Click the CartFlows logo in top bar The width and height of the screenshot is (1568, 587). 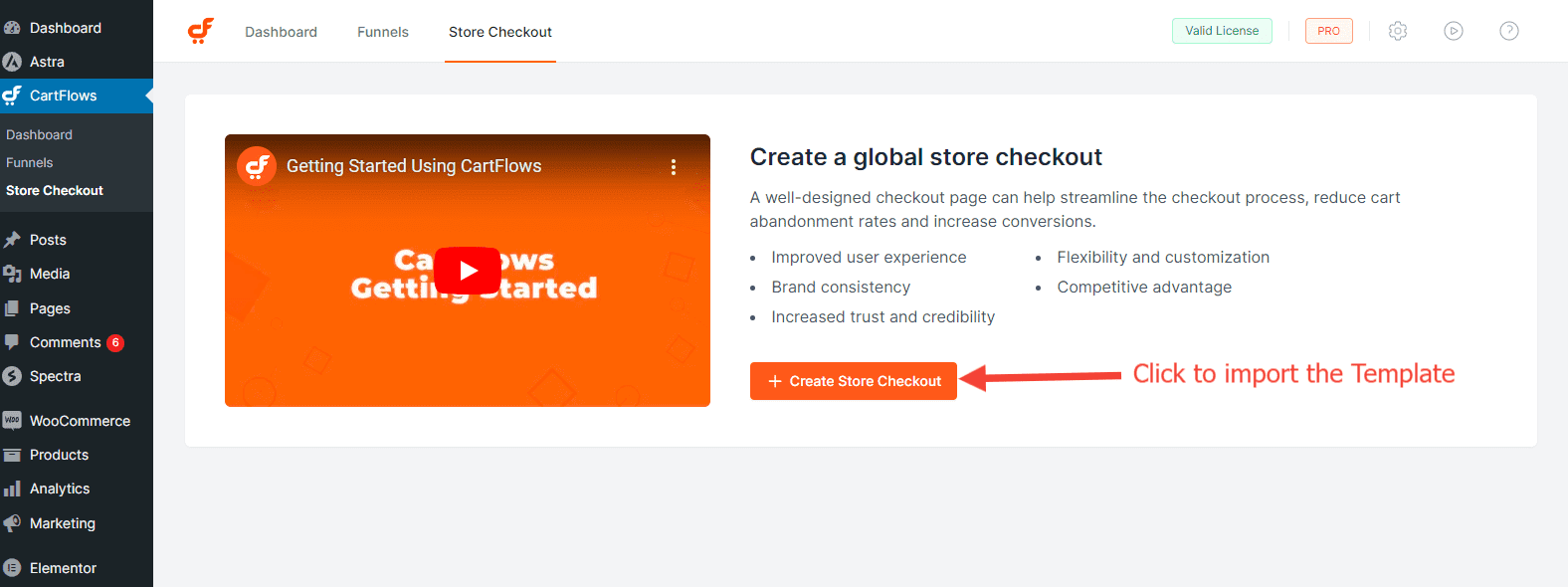point(201,31)
